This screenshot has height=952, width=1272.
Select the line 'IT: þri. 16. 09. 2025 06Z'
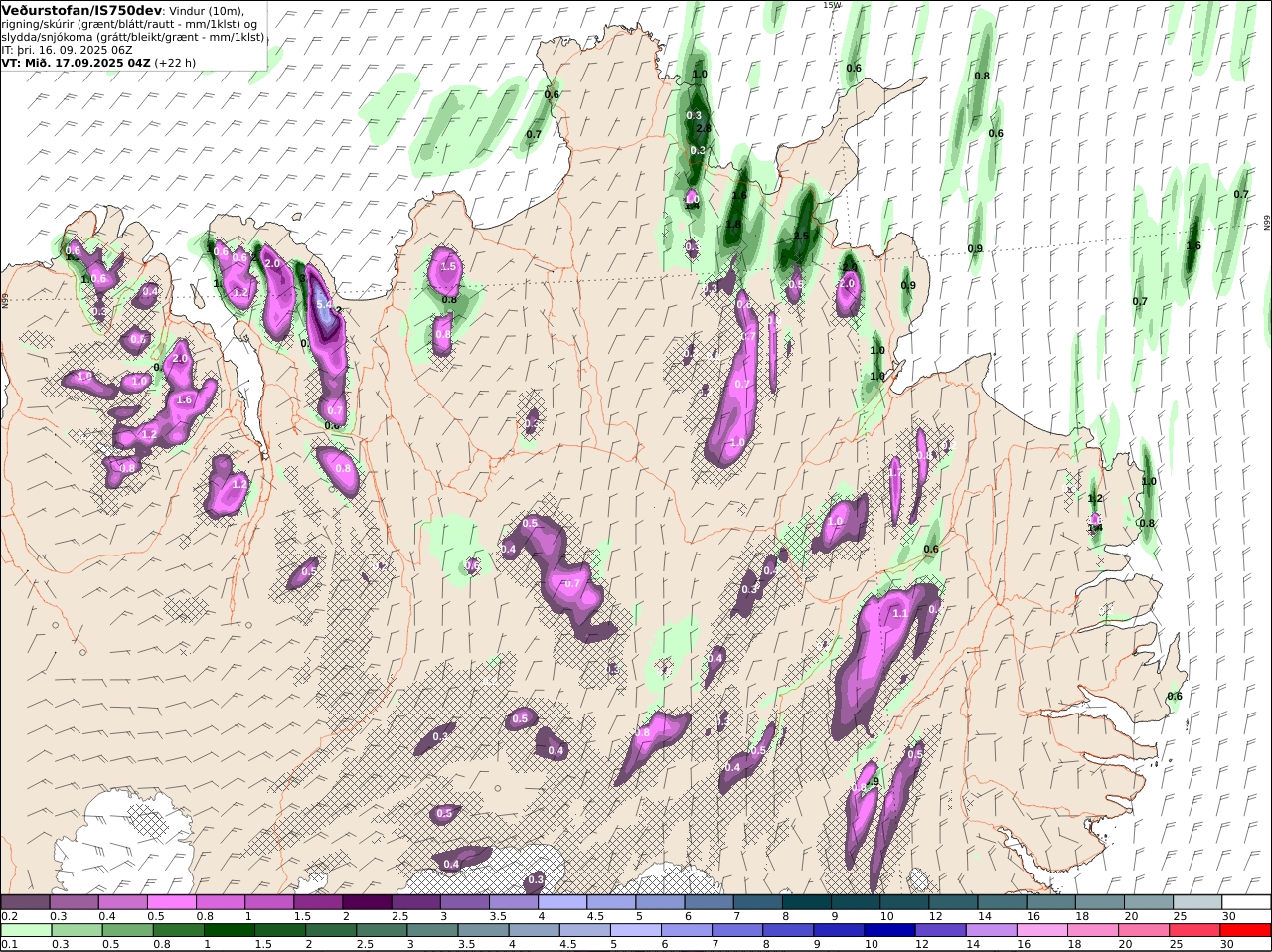67,49
